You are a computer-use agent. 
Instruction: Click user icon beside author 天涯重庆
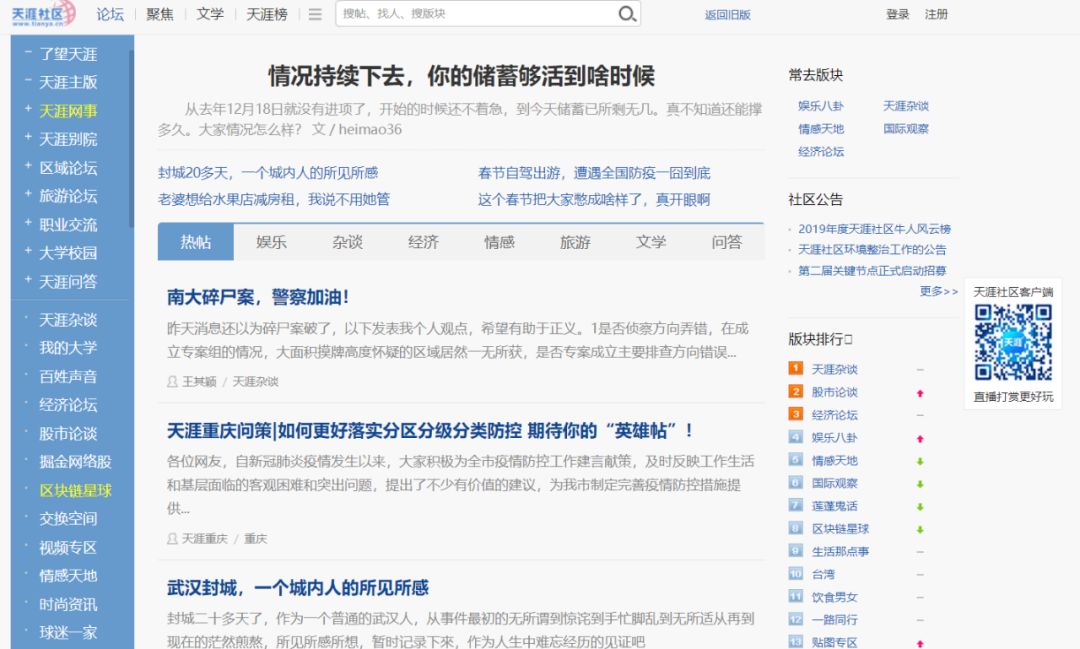tap(172, 538)
